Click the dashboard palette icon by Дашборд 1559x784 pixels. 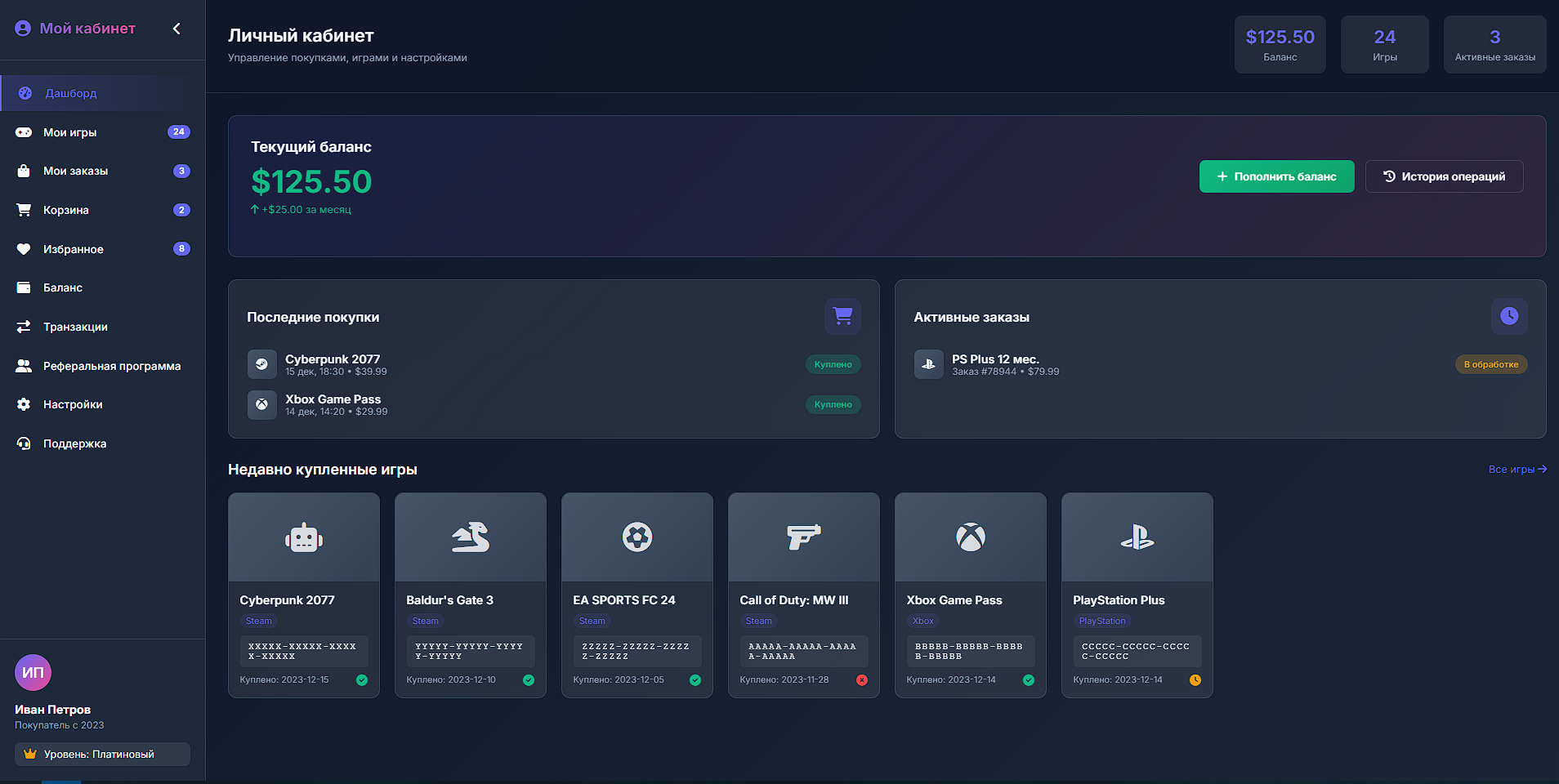pyautogui.click(x=25, y=93)
